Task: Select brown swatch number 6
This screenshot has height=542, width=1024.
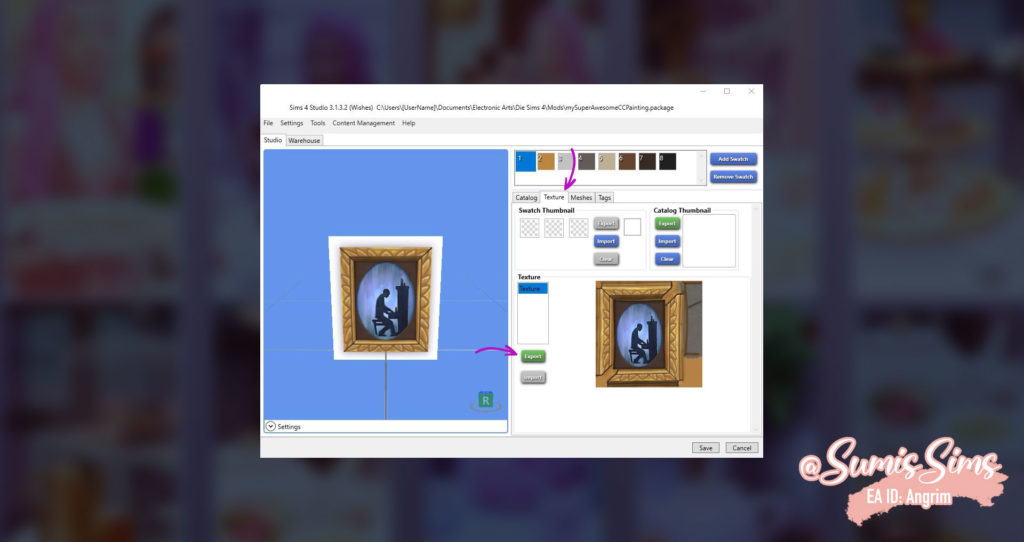Action: point(627,161)
